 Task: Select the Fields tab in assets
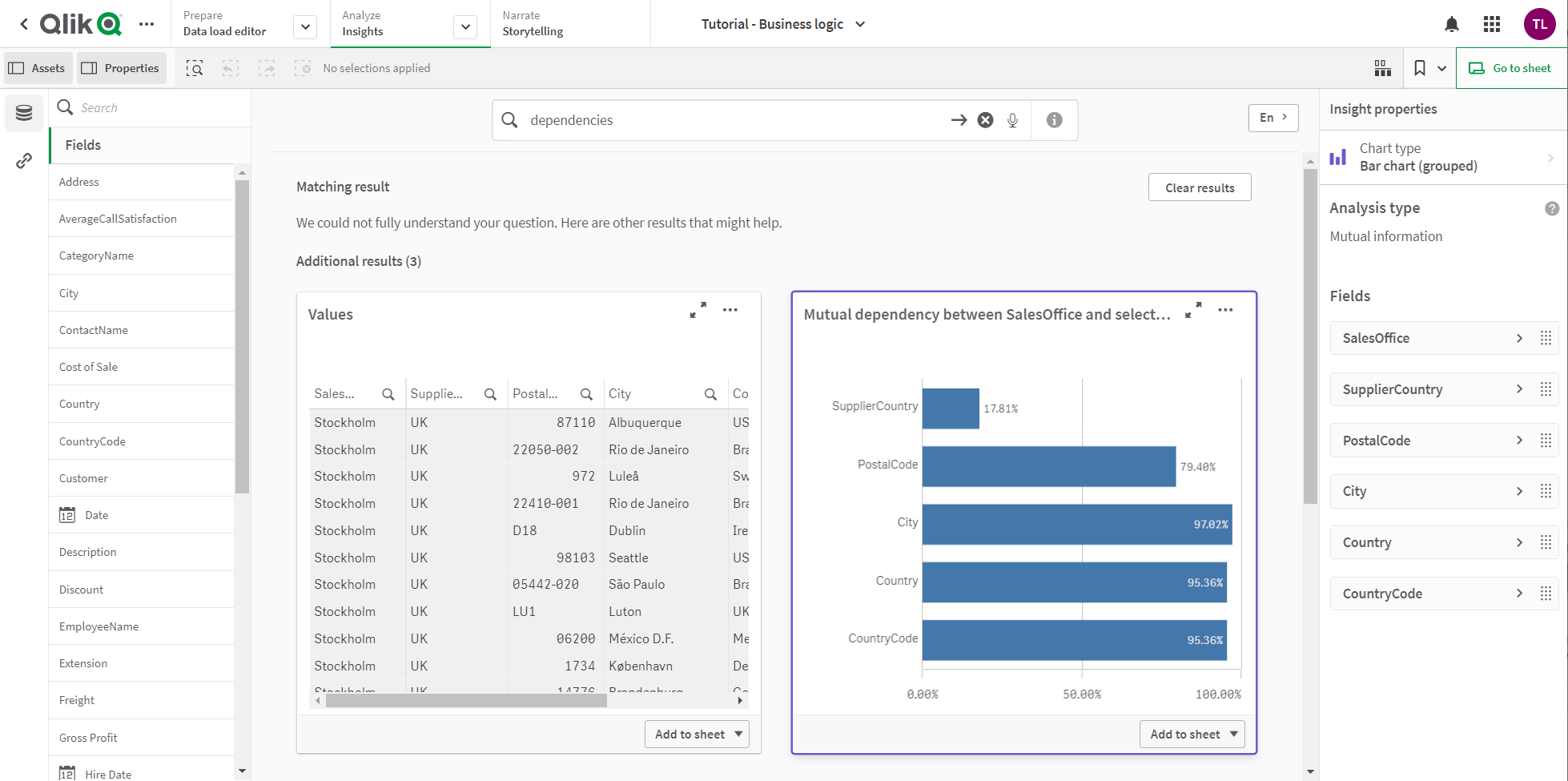tap(83, 145)
